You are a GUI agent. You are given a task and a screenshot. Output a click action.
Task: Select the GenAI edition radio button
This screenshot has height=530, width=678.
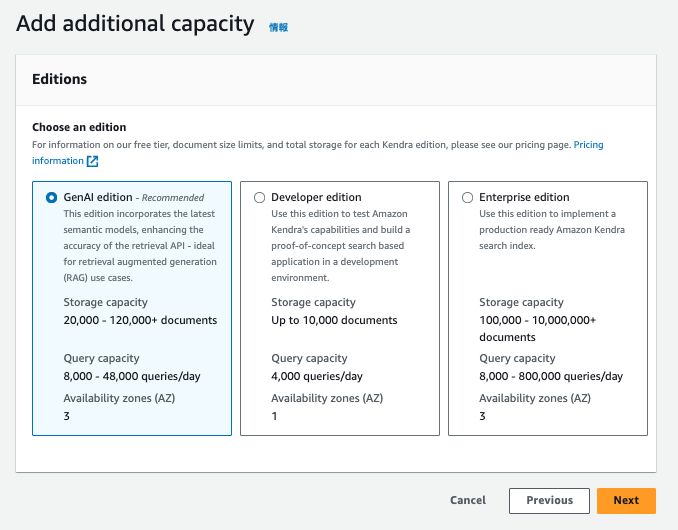click(x=51, y=198)
